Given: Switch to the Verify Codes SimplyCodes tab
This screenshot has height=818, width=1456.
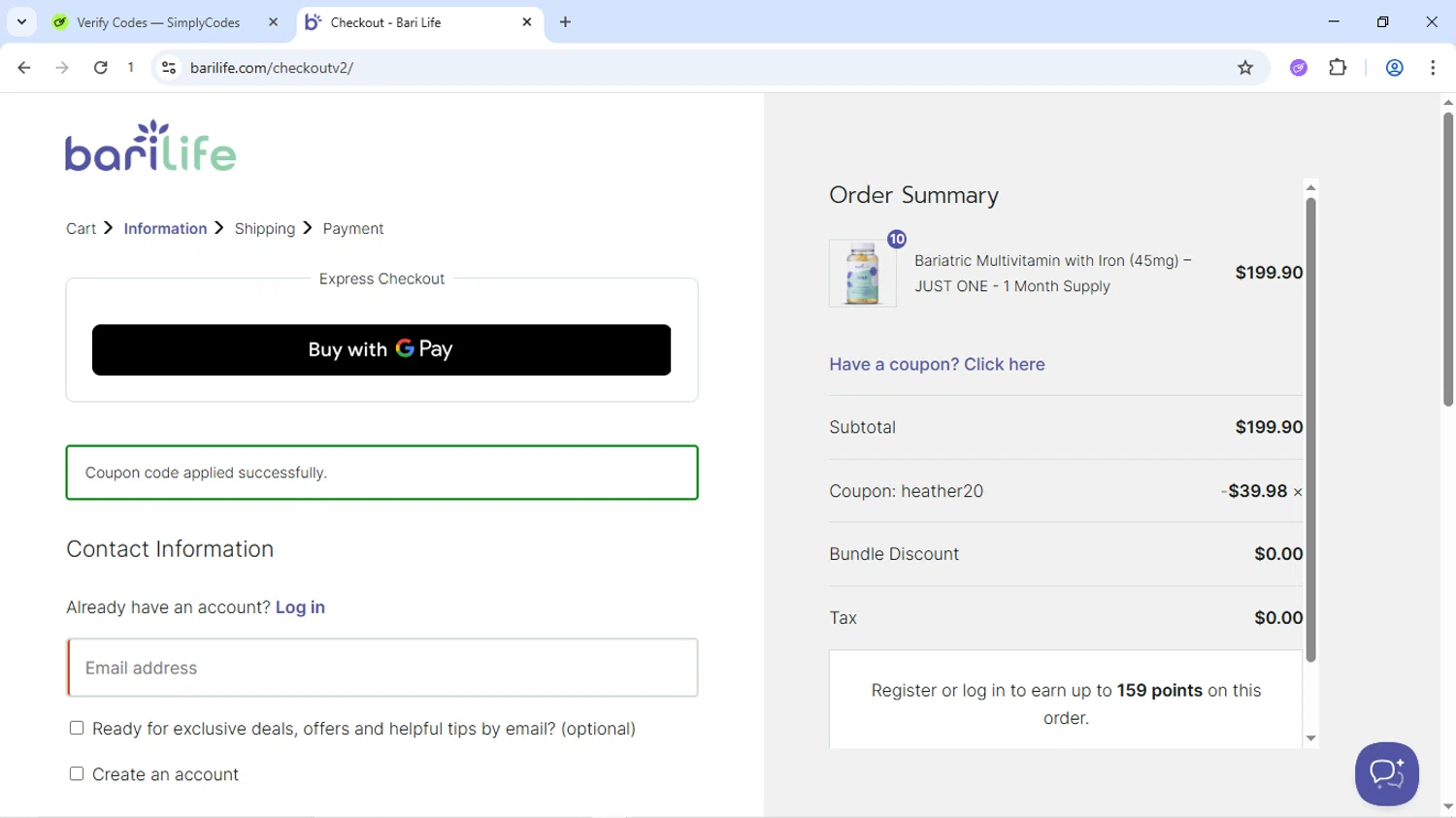Looking at the screenshot, I should (158, 22).
